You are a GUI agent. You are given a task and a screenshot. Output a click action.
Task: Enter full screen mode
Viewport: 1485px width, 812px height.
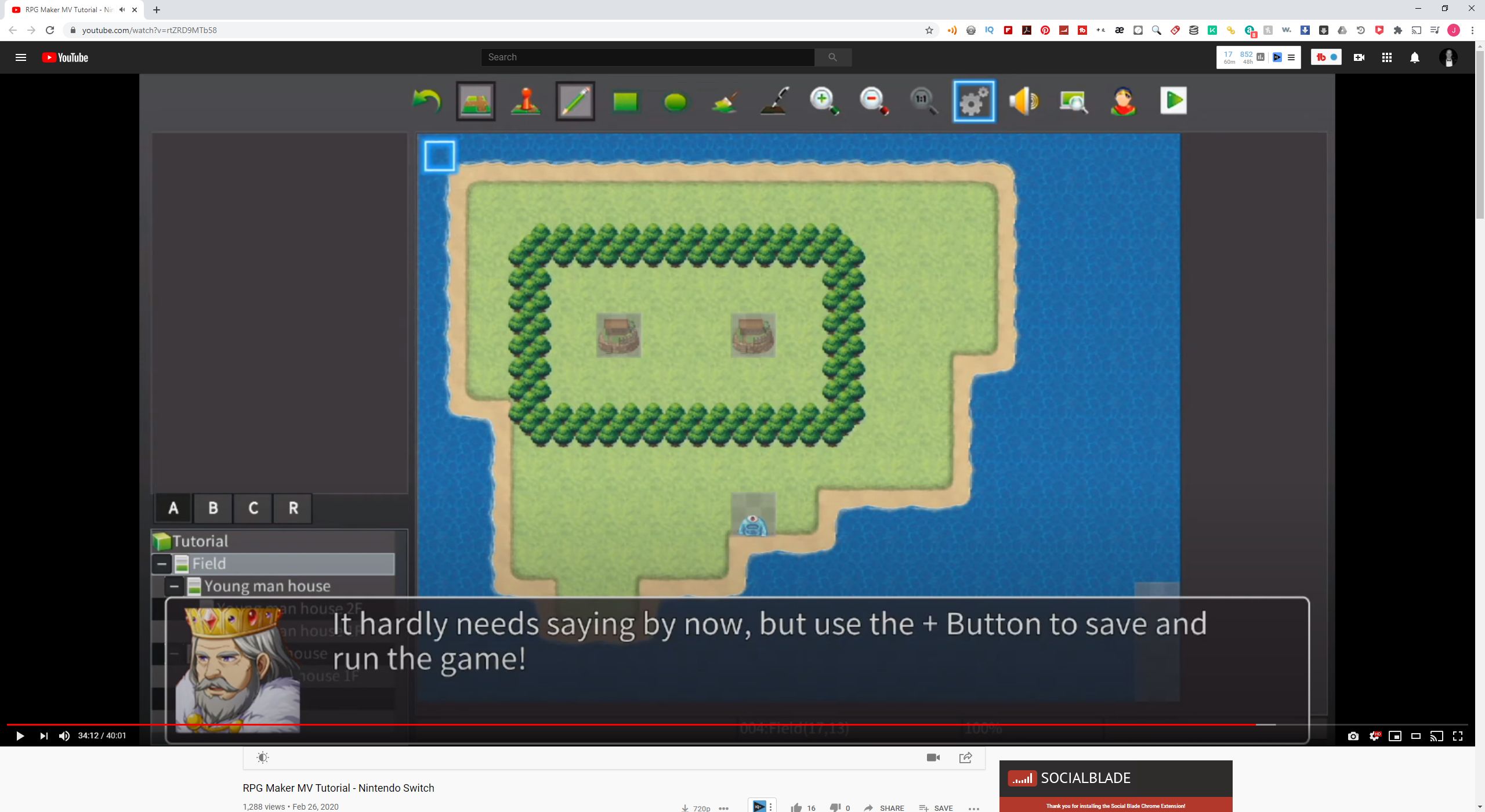point(1458,736)
